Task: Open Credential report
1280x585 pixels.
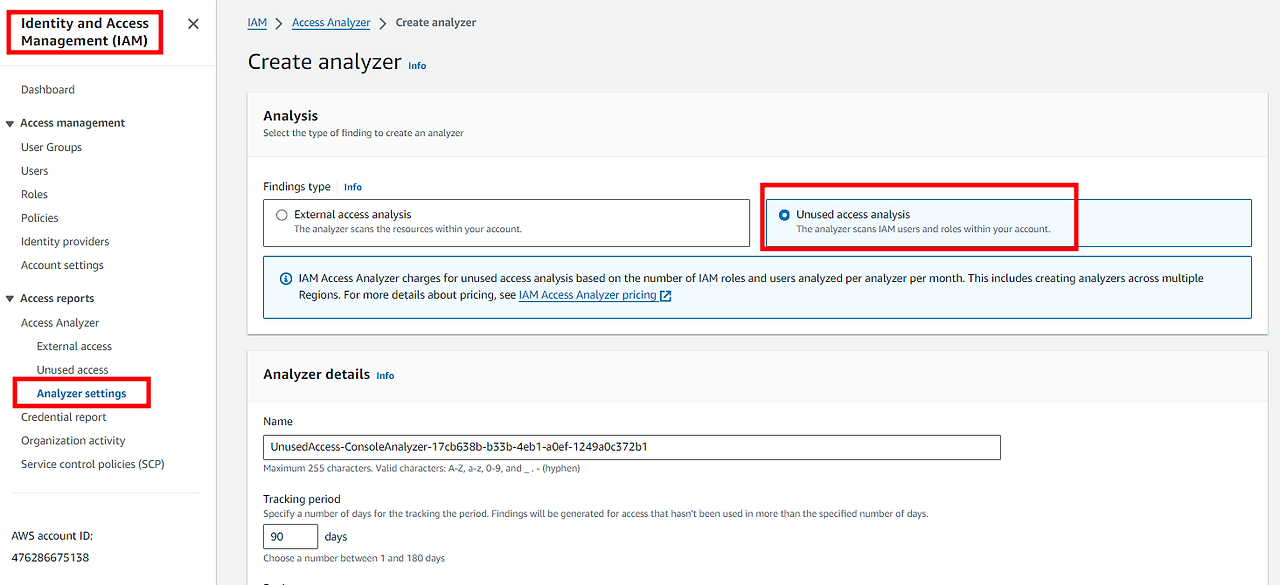Action: point(64,417)
